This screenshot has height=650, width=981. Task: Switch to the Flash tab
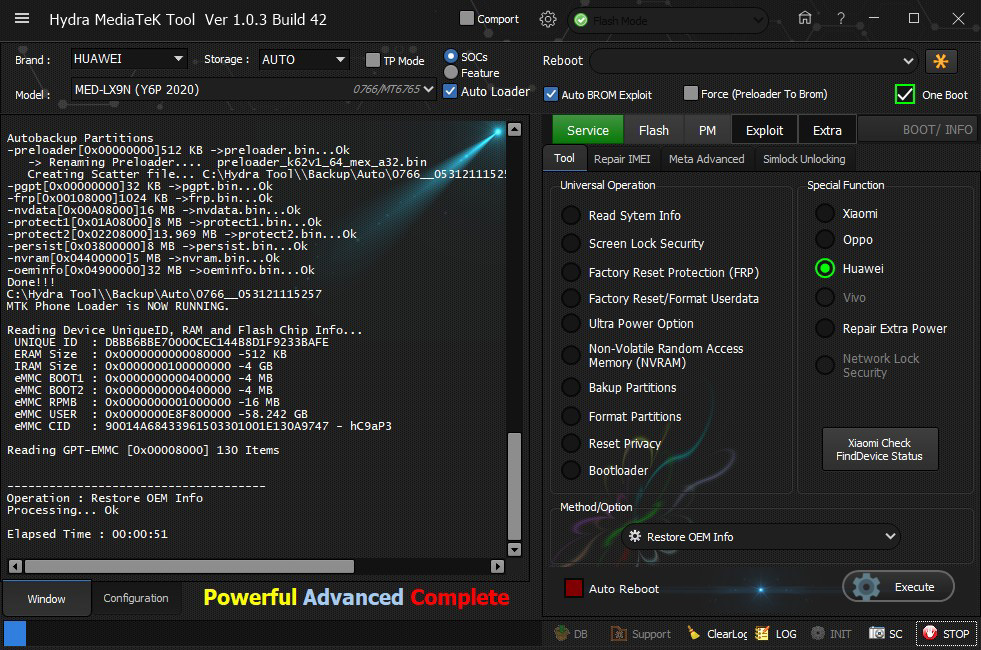tap(653, 130)
